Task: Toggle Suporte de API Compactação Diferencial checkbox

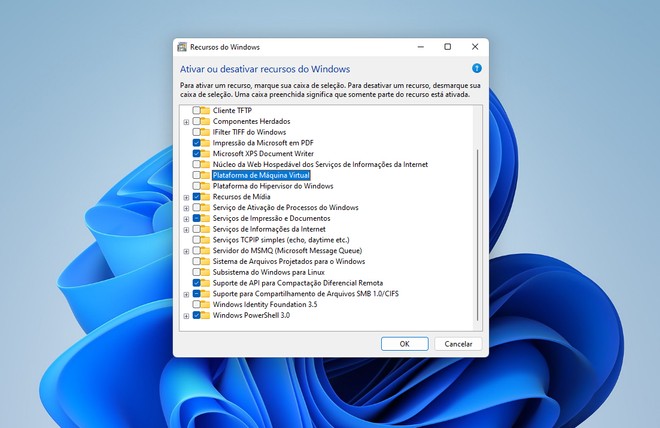Action: point(196,283)
